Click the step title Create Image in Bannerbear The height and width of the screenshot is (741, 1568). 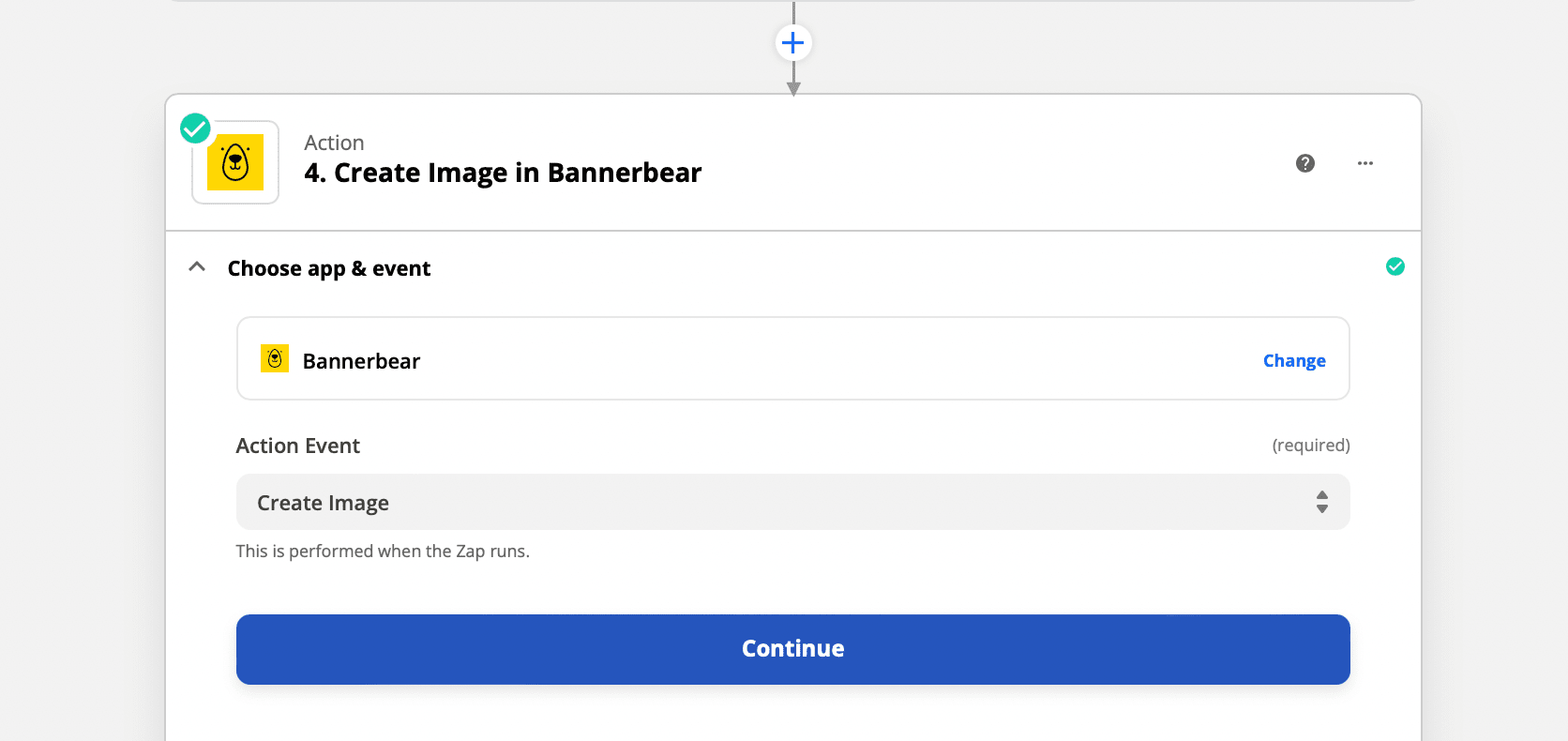503,173
